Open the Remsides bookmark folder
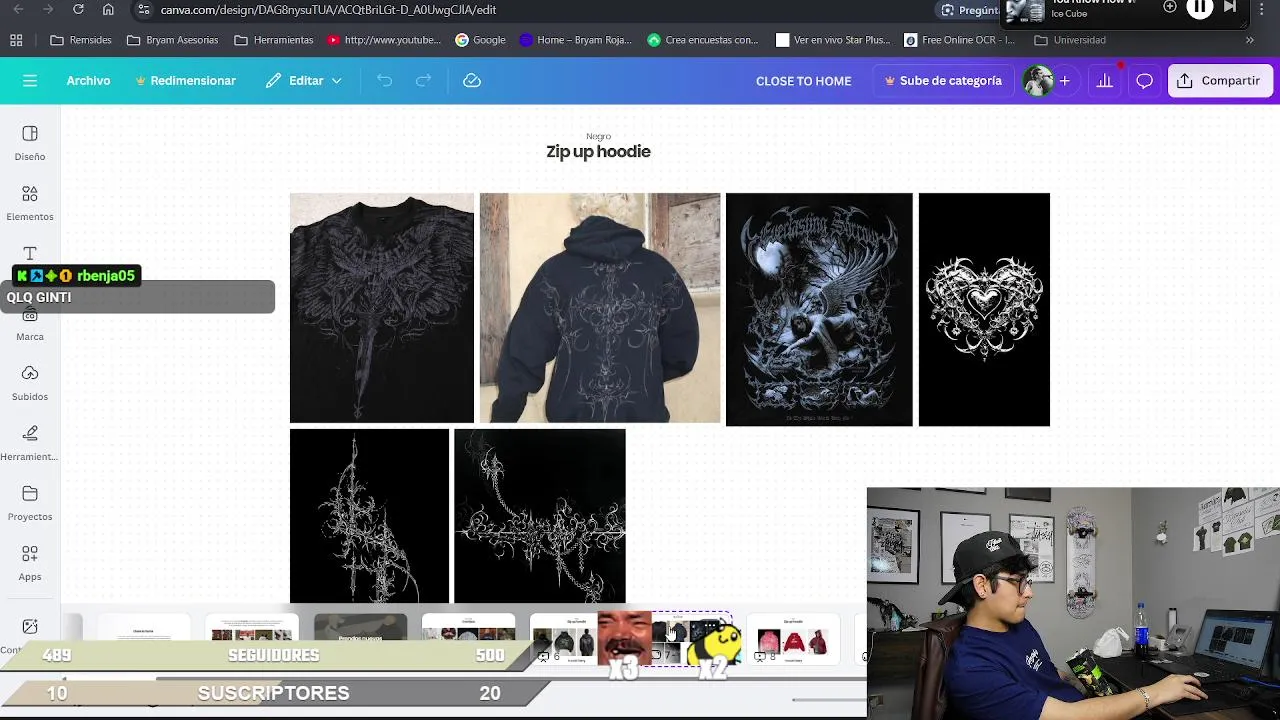This screenshot has width=1280, height=720. [x=81, y=40]
